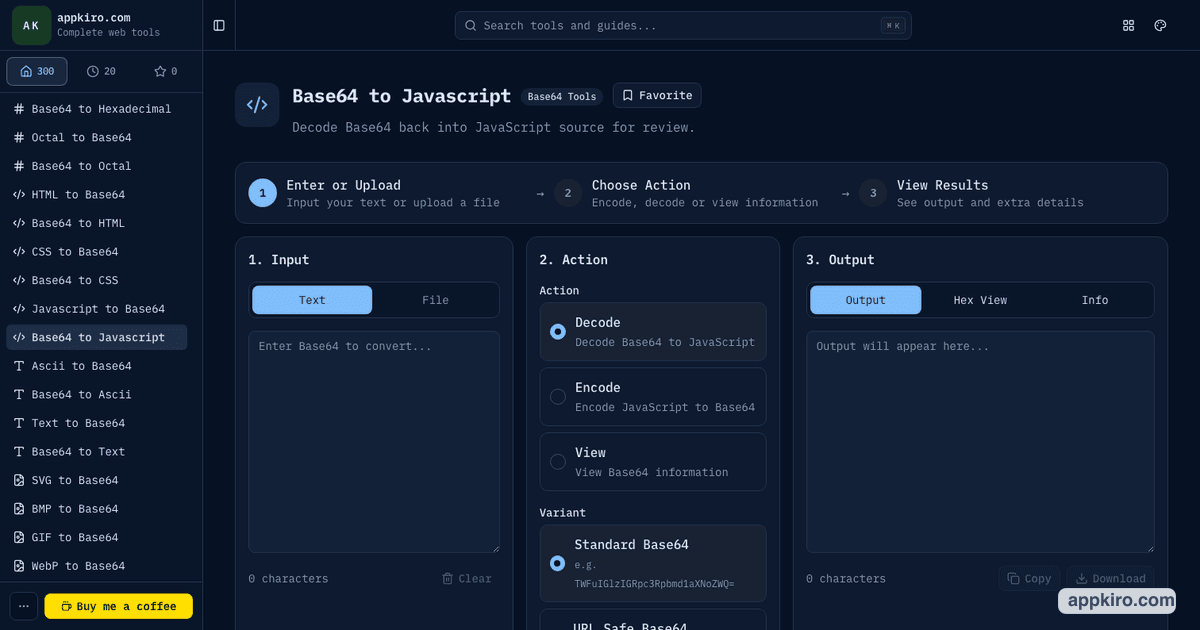Click the code icon beside Base64 to CSS
The height and width of the screenshot is (630, 1200).
[19, 280]
